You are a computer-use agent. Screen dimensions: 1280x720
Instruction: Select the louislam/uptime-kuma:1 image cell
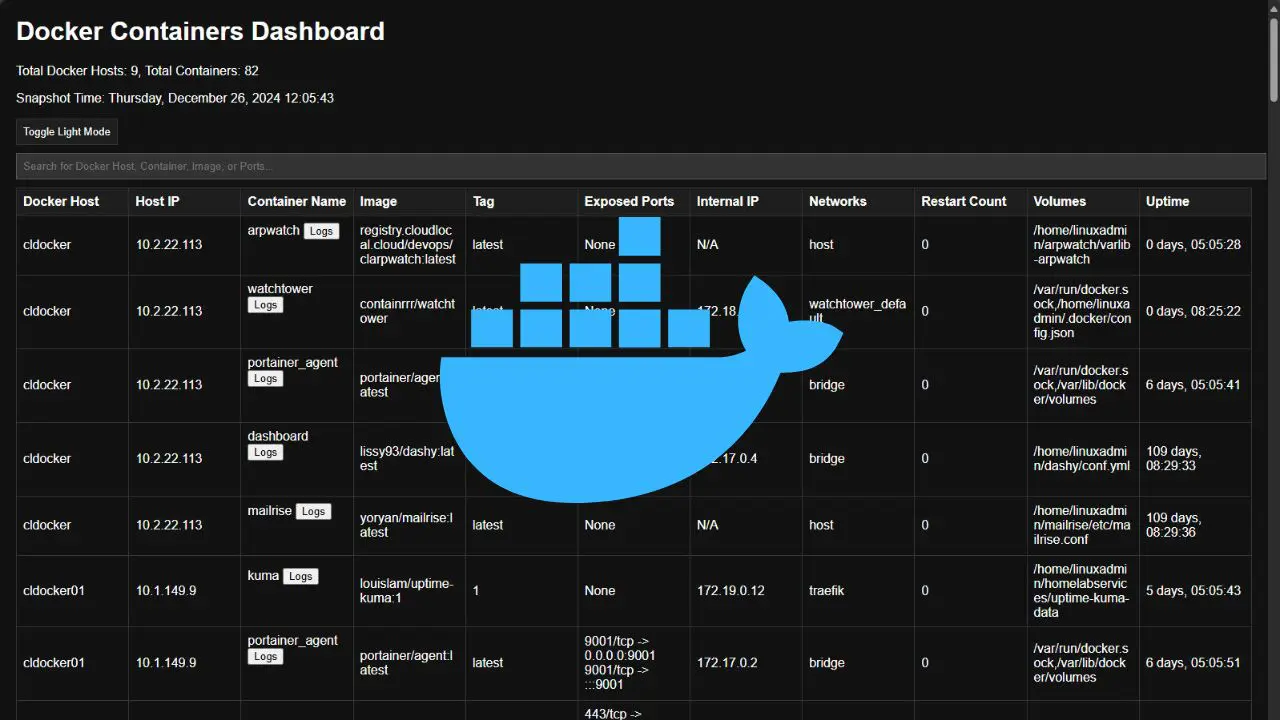pyautogui.click(x=407, y=591)
